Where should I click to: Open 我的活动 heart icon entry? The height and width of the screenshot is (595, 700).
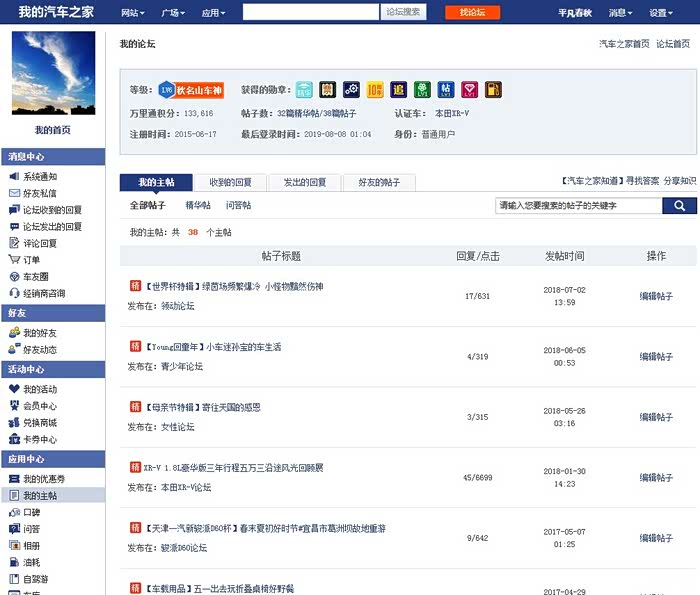pos(40,389)
